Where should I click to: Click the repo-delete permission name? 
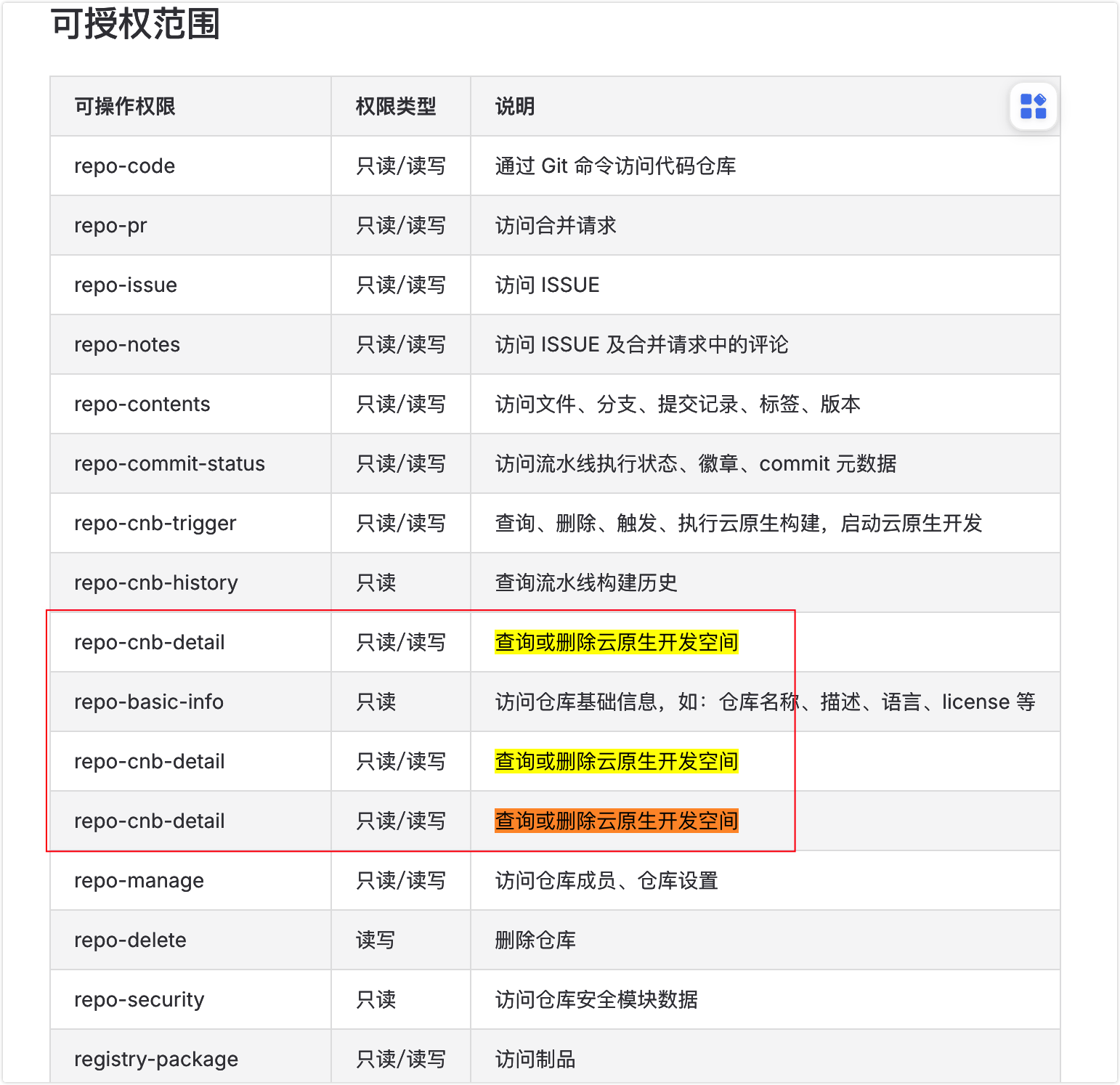(x=130, y=940)
